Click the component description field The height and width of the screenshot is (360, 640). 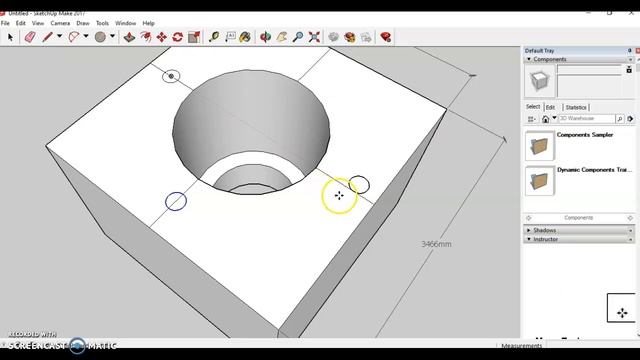point(589,86)
